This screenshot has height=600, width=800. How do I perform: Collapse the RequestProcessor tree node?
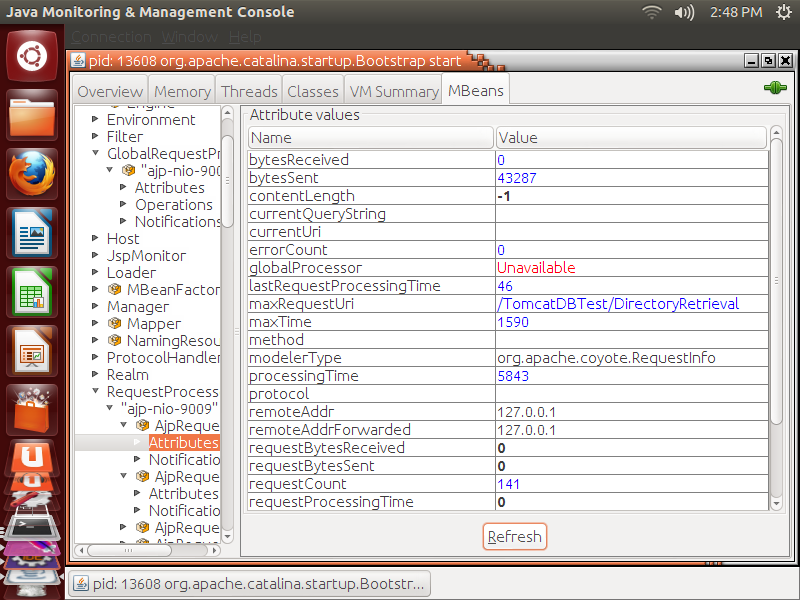click(x=95, y=391)
